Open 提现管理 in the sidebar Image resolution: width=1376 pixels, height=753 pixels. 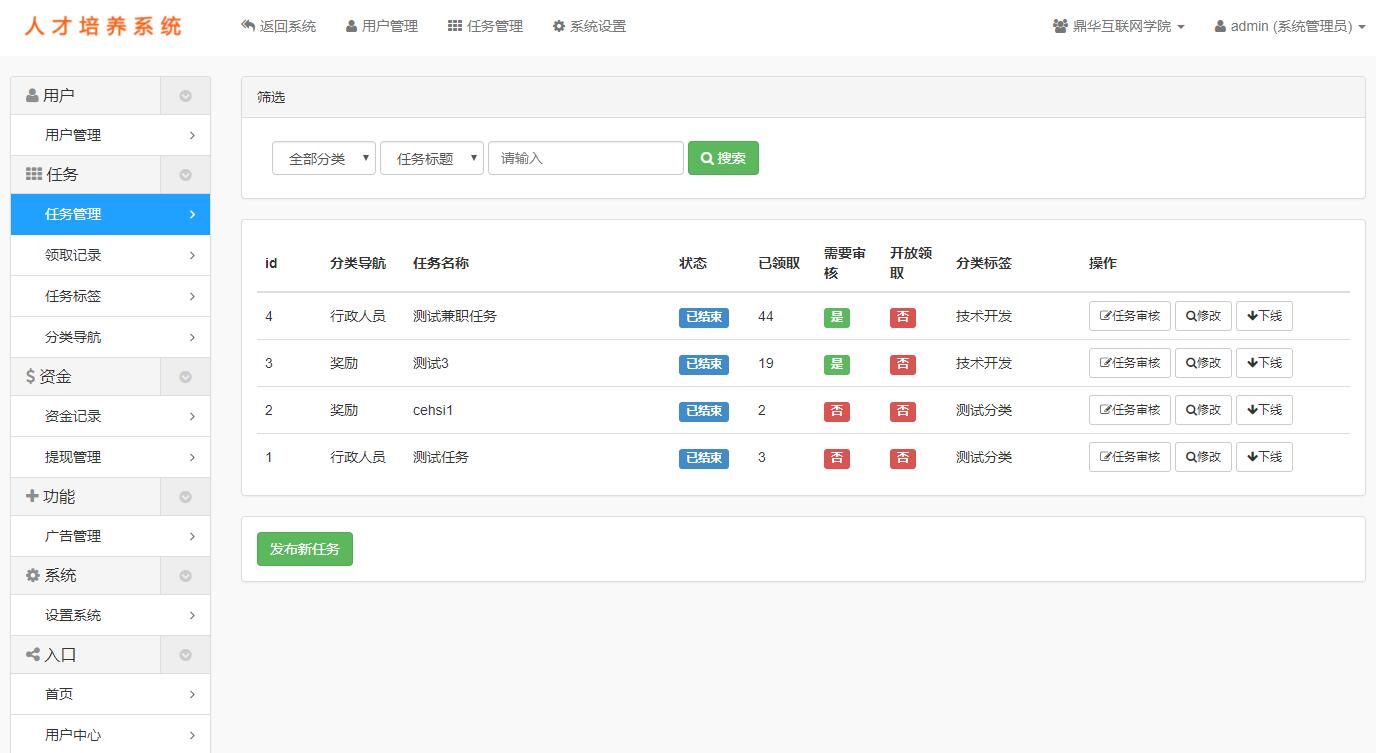(x=110, y=457)
